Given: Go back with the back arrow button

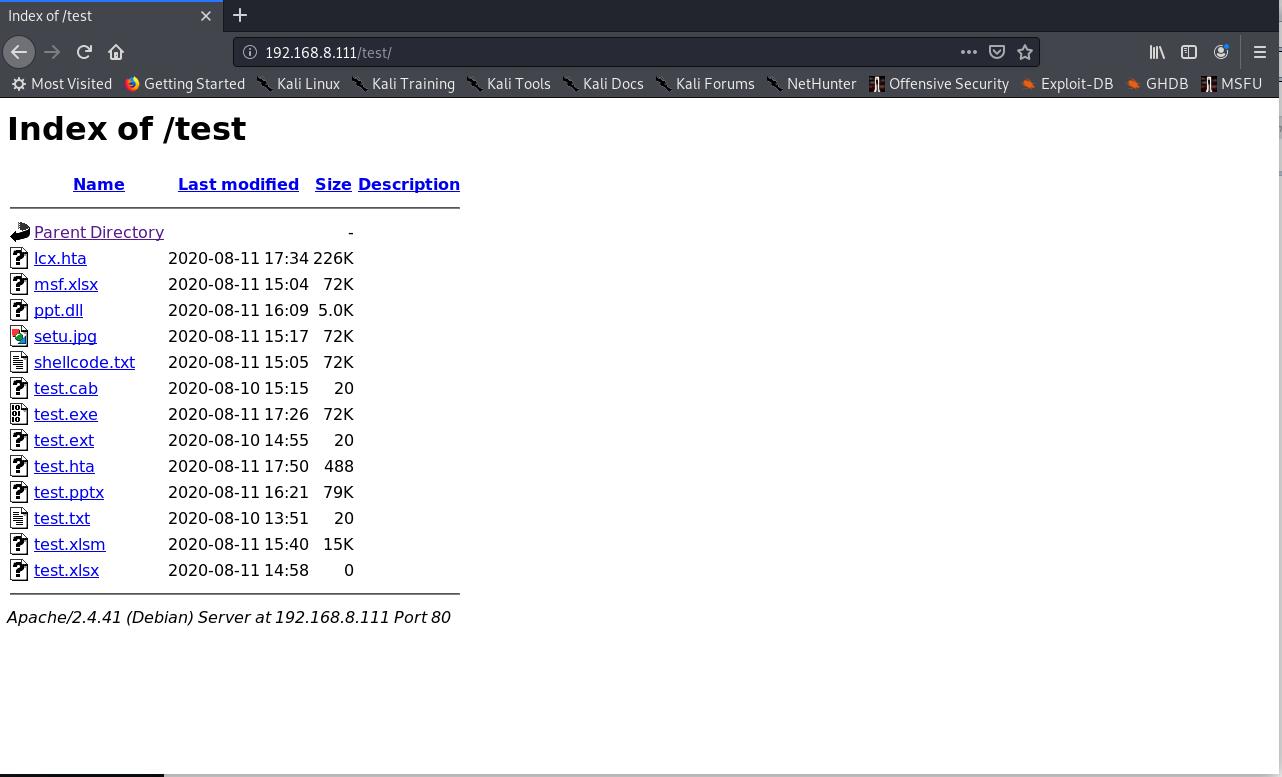Looking at the screenshot, I should pyautogui.click(x=19, y=52).
